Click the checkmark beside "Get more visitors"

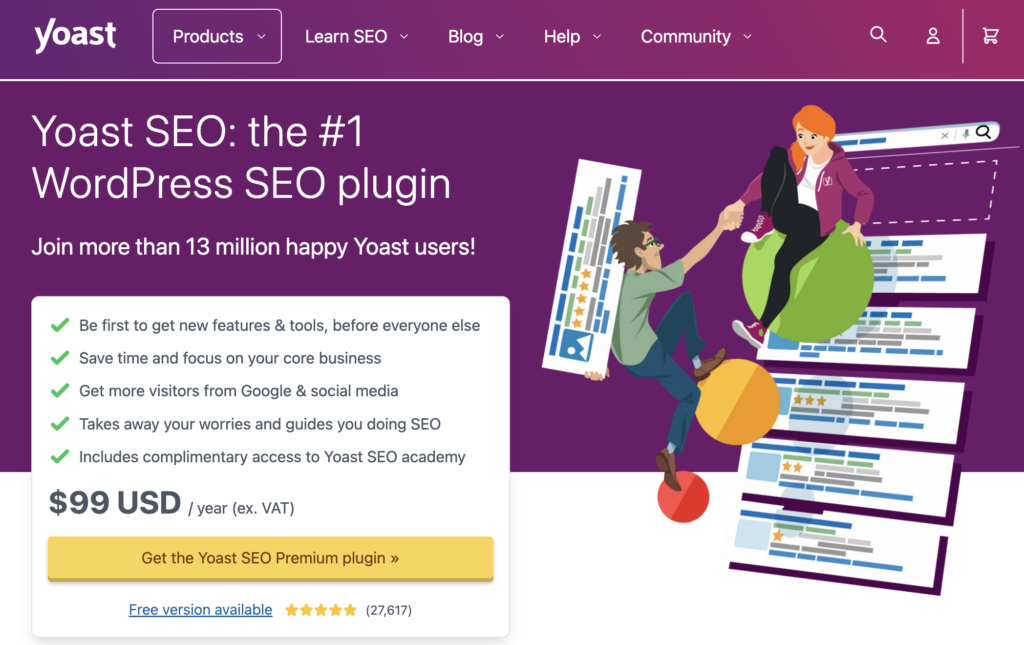coord(60,390)
